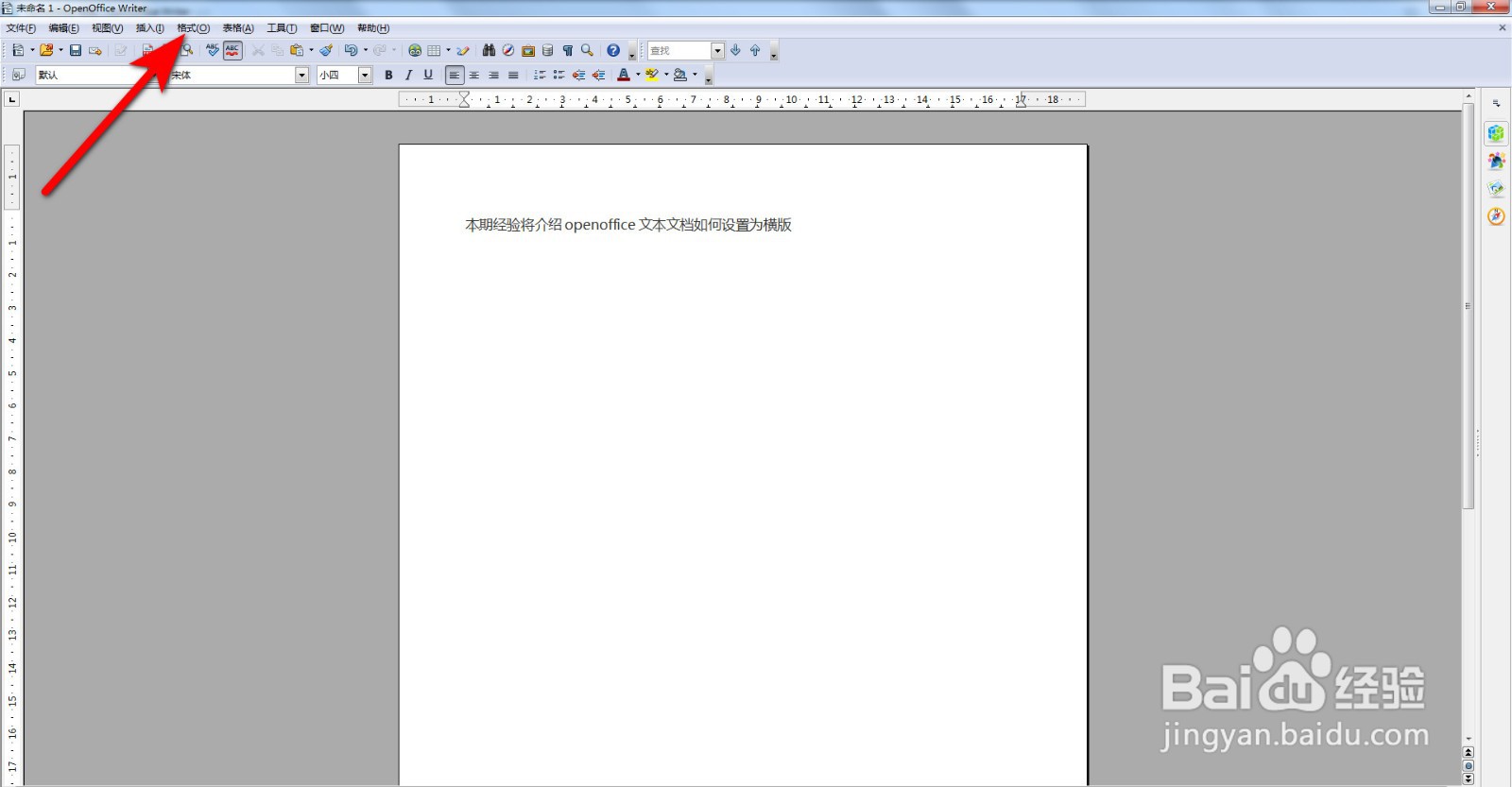Screen dimensions: 1512x787
Task: Open a file using the folder icon
Action: click(46, 50)
